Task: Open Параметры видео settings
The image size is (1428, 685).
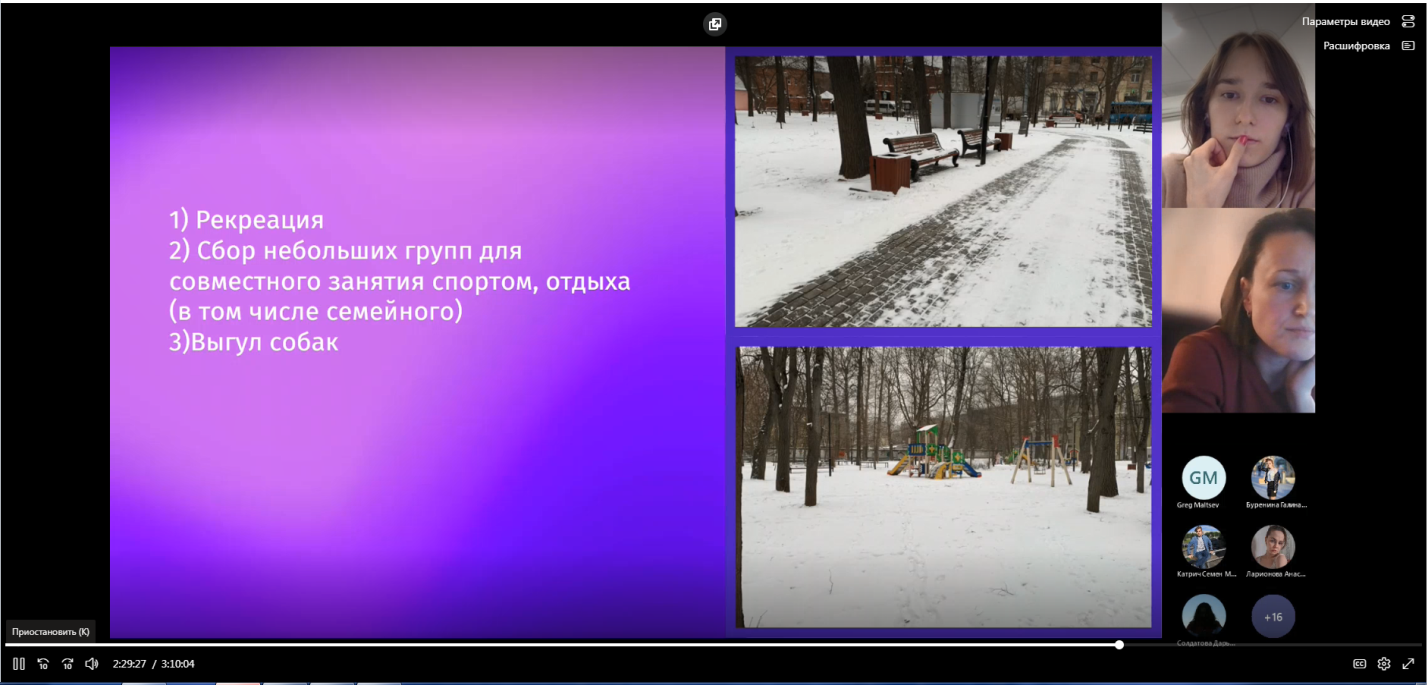Action: pyautogui.click(x=1345, y=21)
